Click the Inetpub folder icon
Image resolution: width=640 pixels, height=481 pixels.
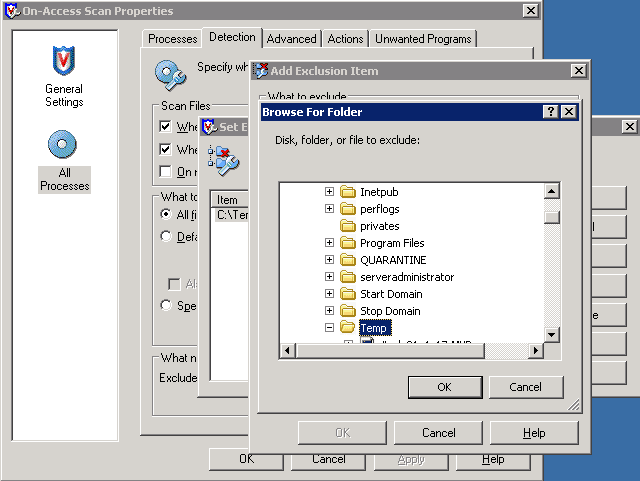tap(348, 192)
